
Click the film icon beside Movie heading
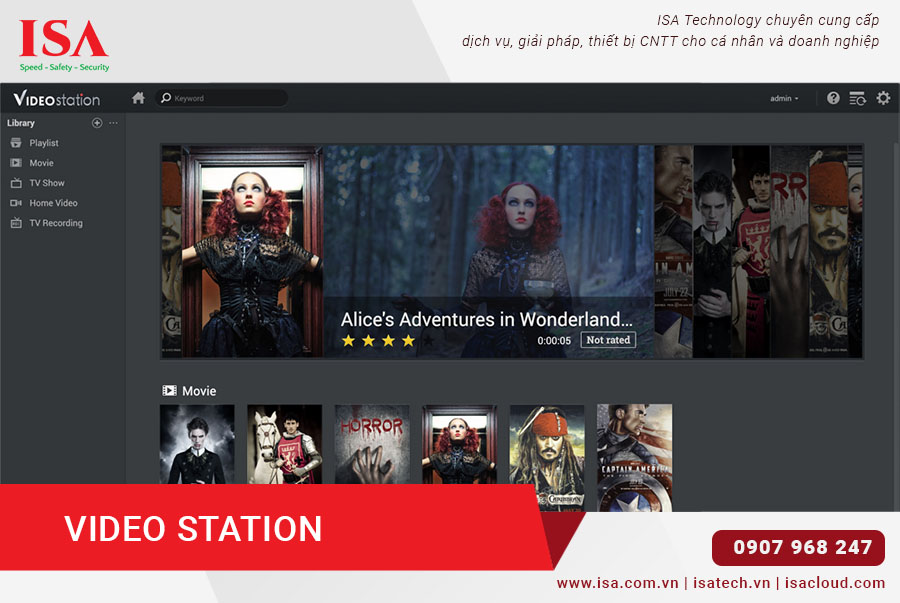[169, 391]
